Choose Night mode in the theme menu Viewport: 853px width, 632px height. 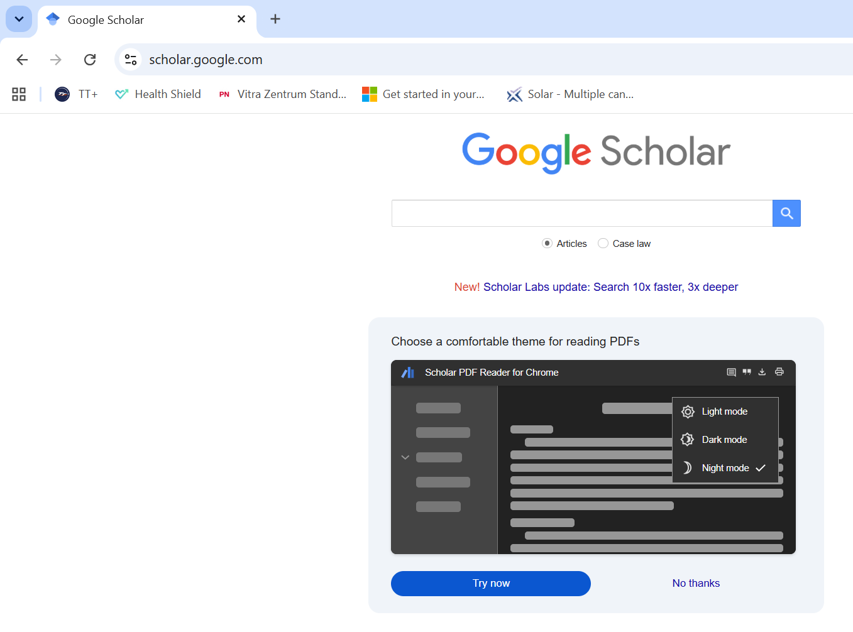(725, 468)
